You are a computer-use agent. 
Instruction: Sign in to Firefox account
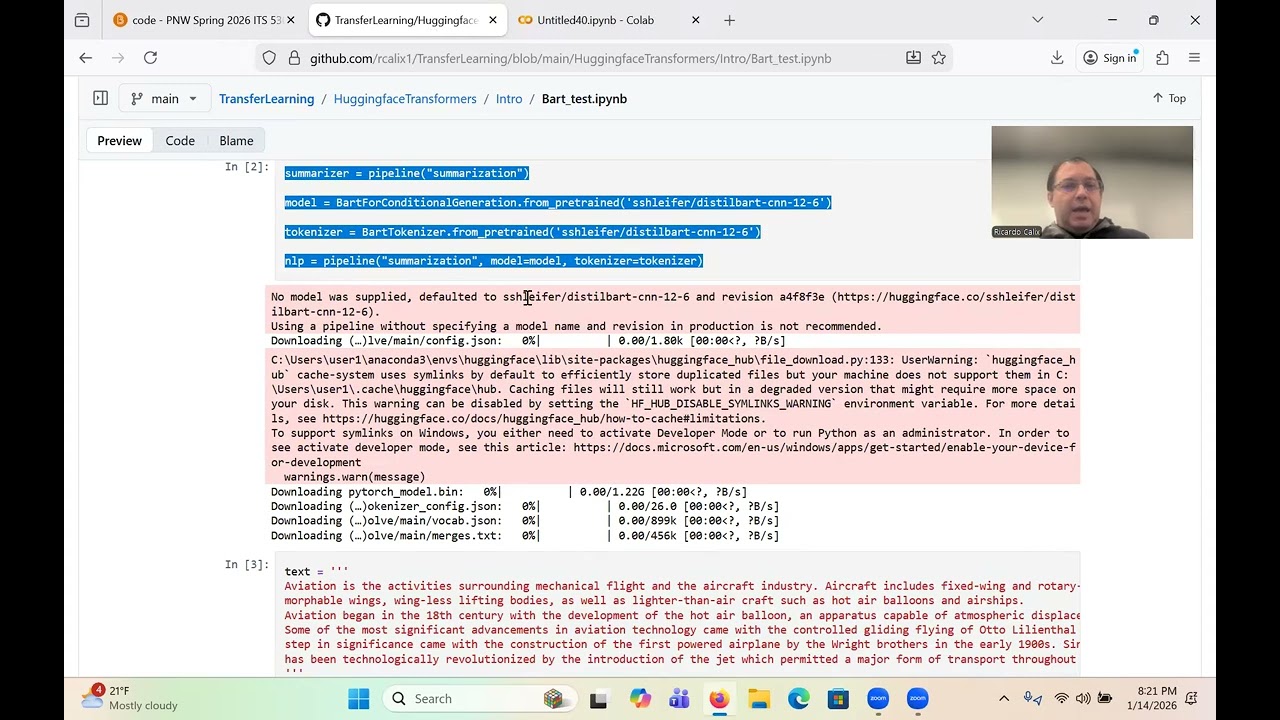tap(1110, 58)
